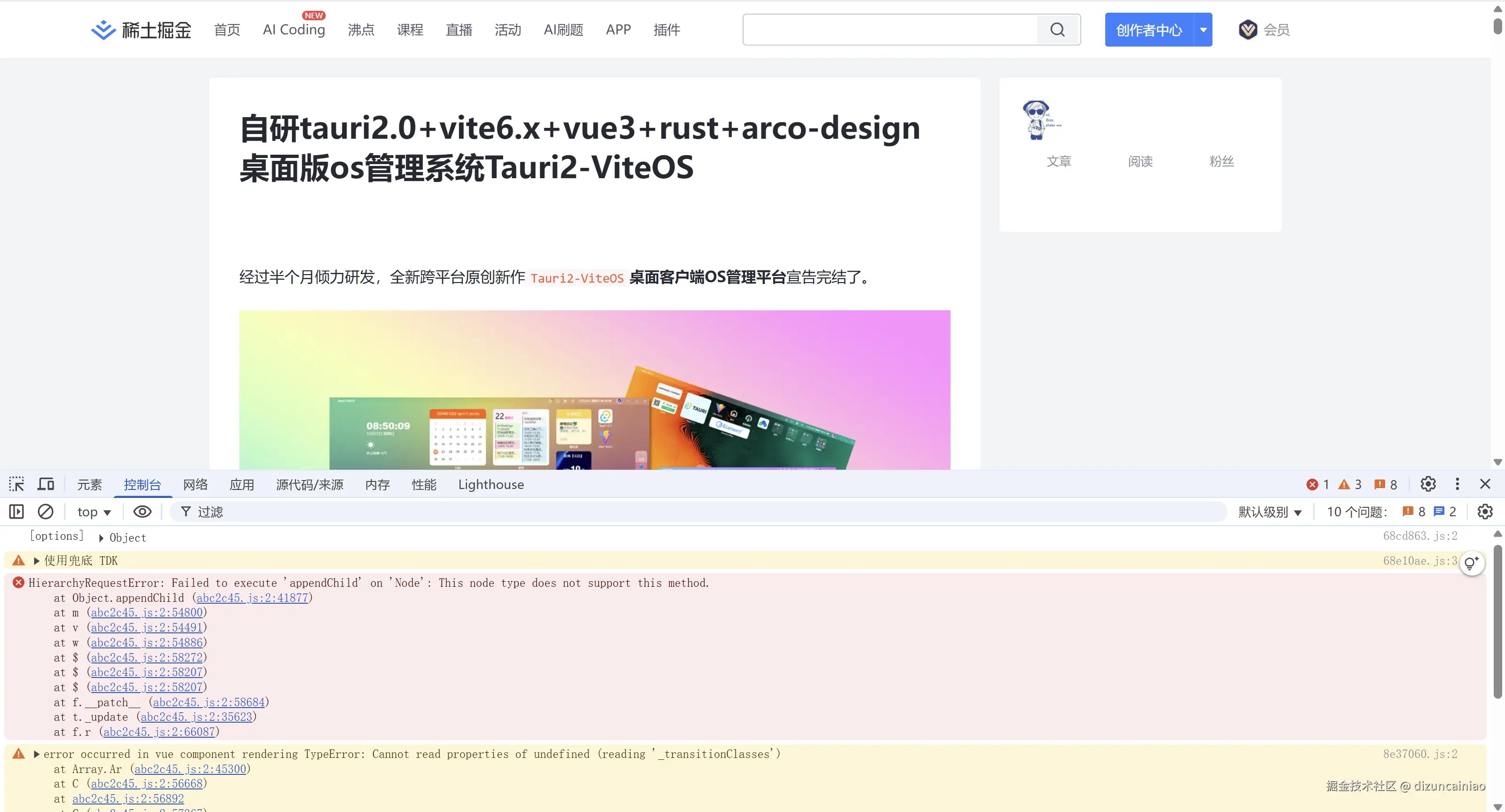Open the Lighthouse panel tab
This screenshot has height=812, width=1505.
coord(491,484)
